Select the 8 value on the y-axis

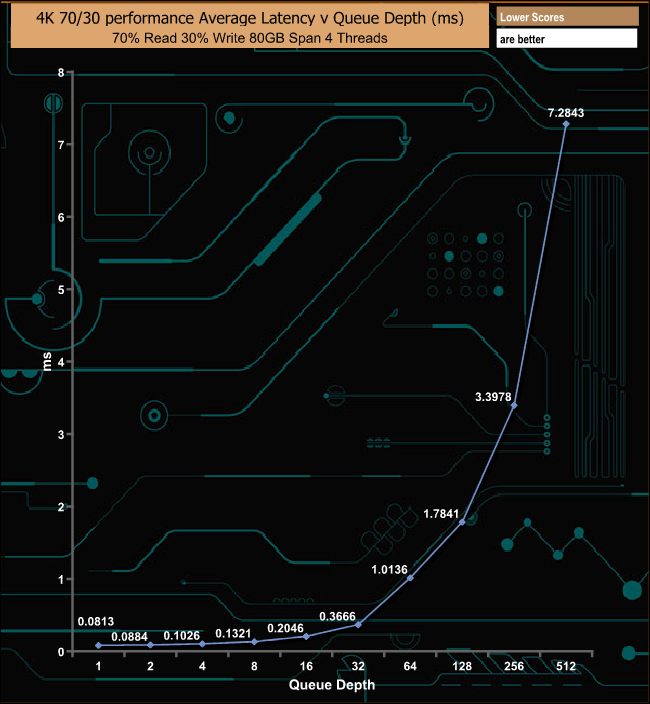61,73
